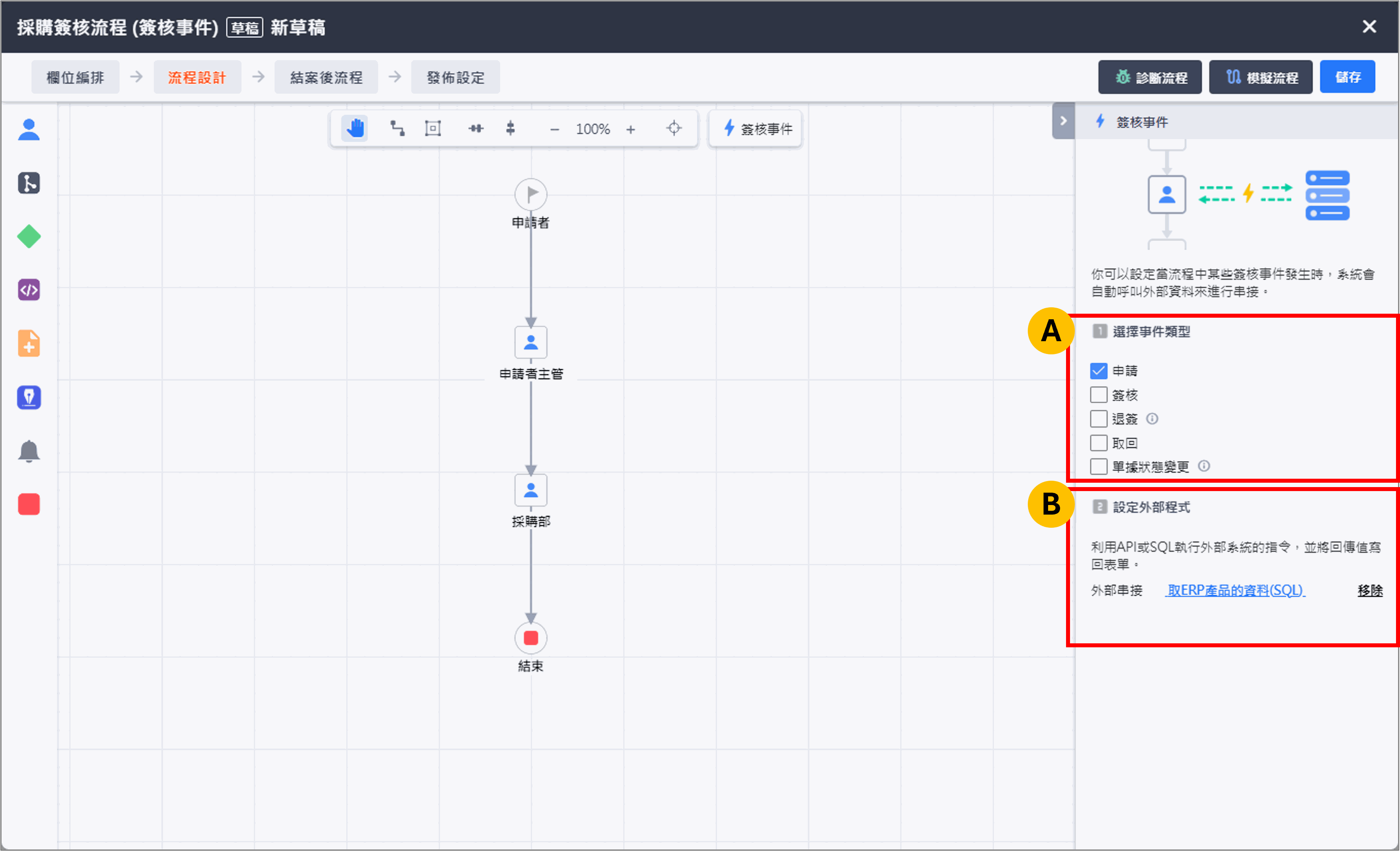Click the align horizontally toolbar icon

click(x=475, y=128)
